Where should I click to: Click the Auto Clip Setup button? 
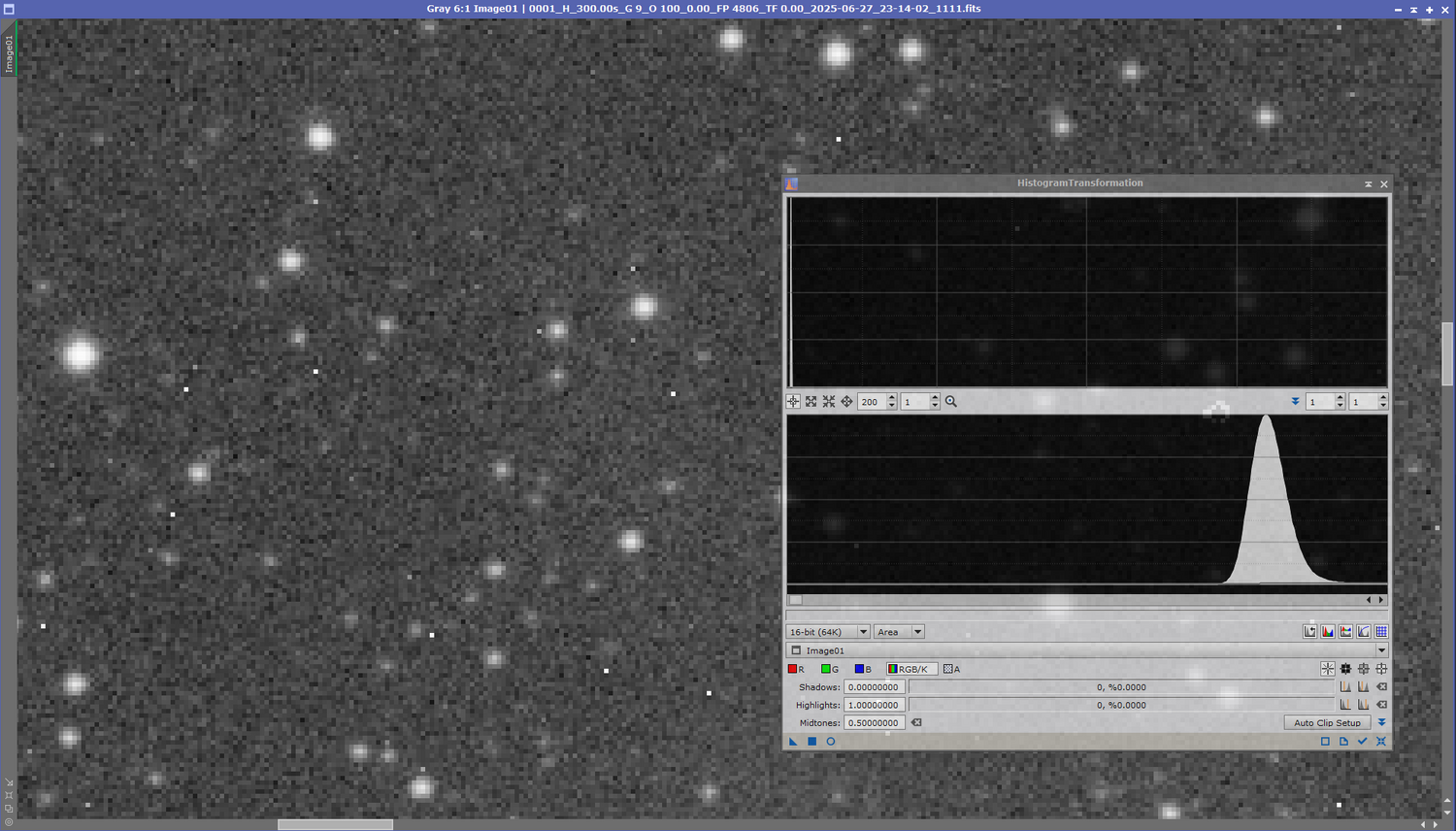[x=1327, y=722]
